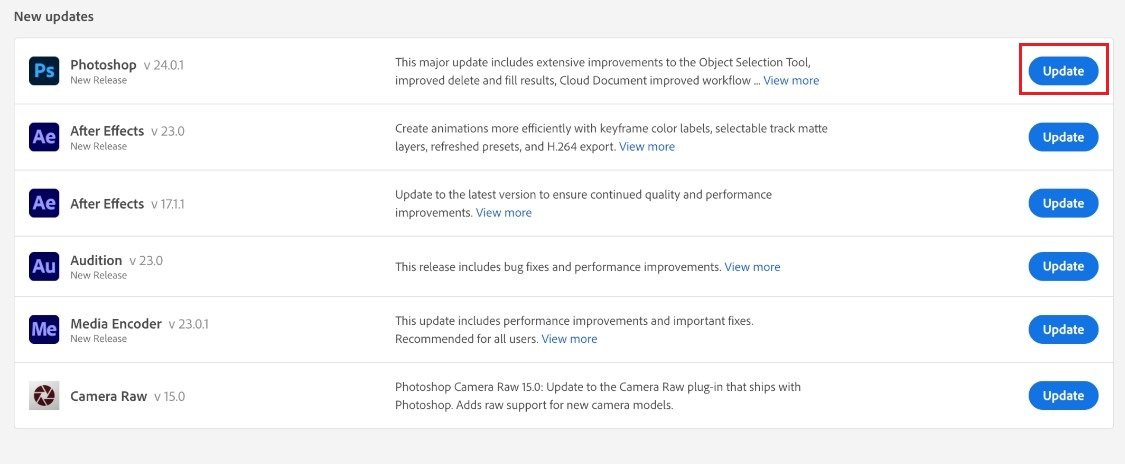The height and width of the screenshot is (464, 1125).
Task: Open View more for After Effects v17.1.1
Action: [x=504, y=212]
